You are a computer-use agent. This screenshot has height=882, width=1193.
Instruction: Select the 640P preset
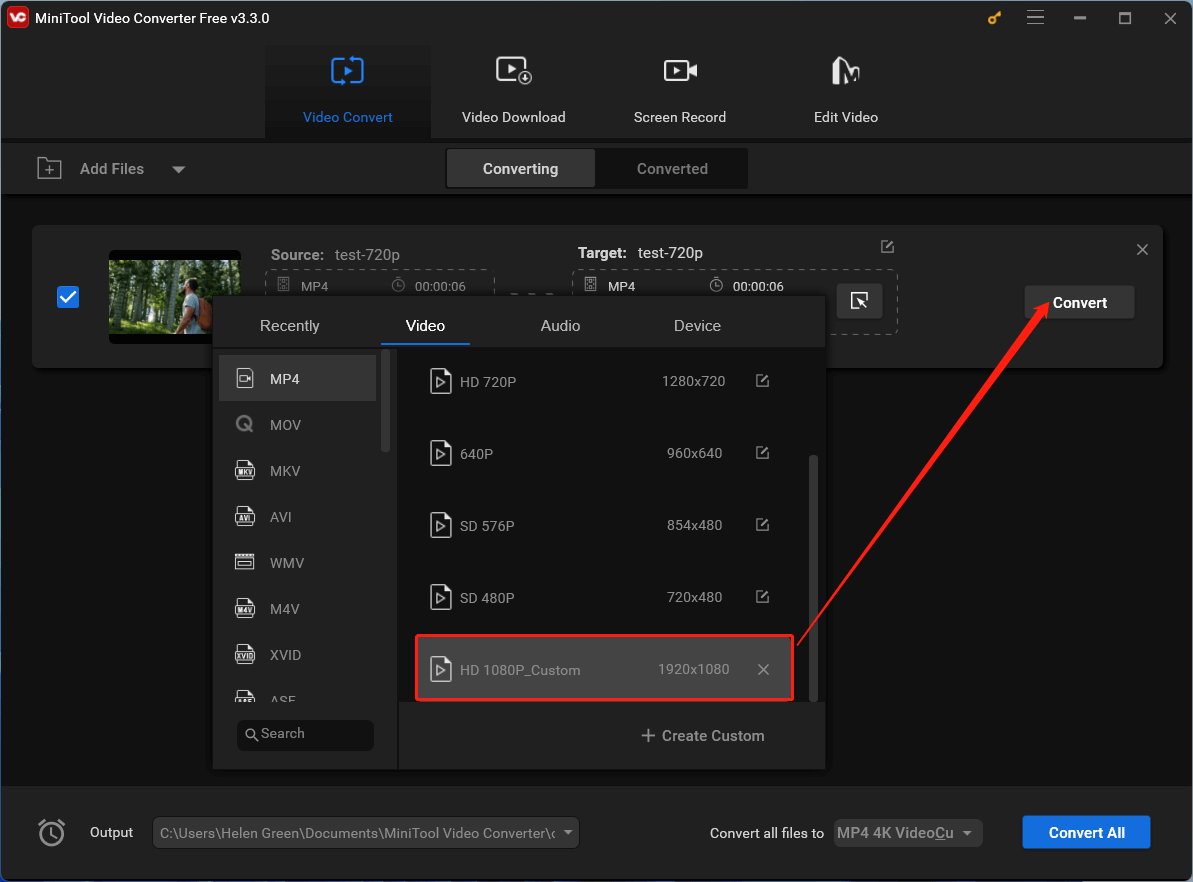coord(604,454)
